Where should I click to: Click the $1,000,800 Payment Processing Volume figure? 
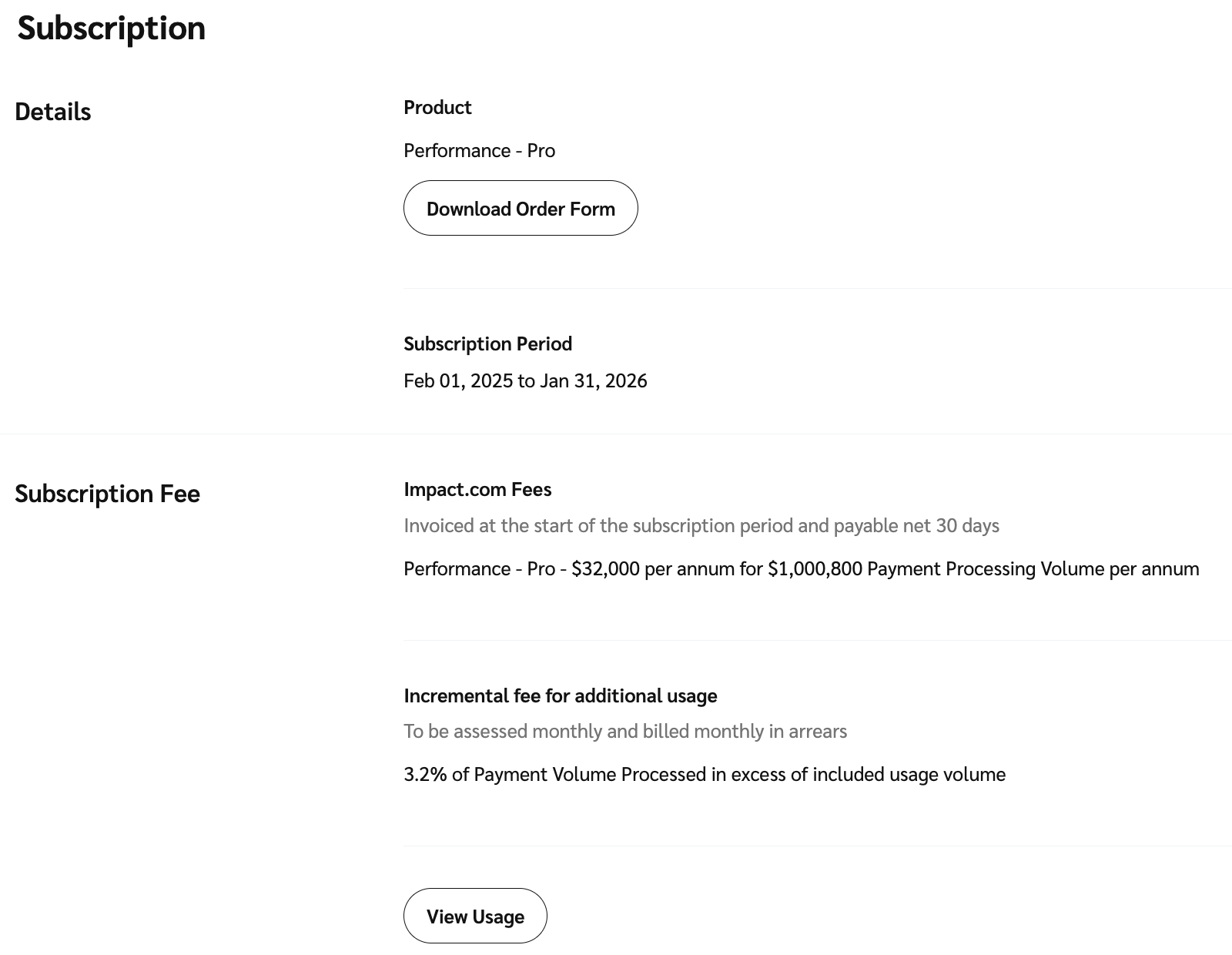tap(815, 568)
